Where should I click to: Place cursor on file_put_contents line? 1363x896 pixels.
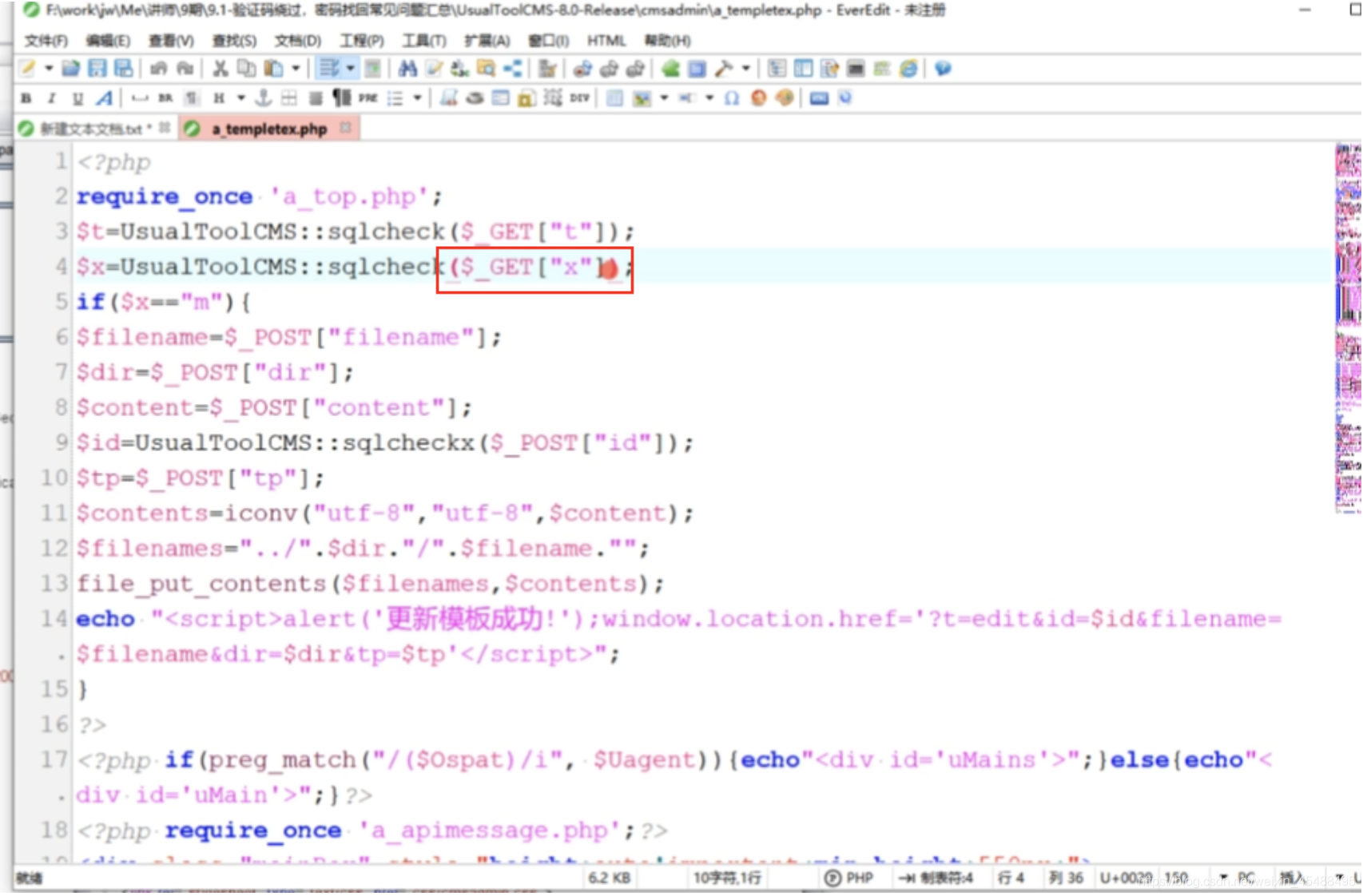370,584
